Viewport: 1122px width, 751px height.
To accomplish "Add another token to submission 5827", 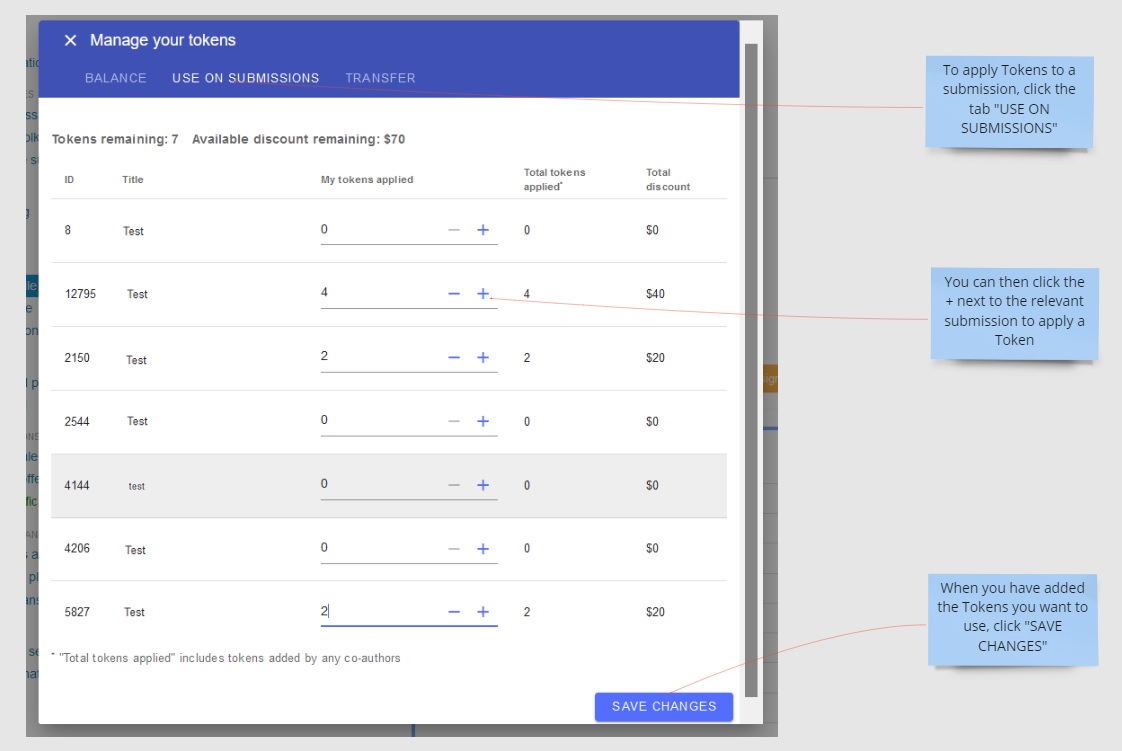I will coord(483,612).
